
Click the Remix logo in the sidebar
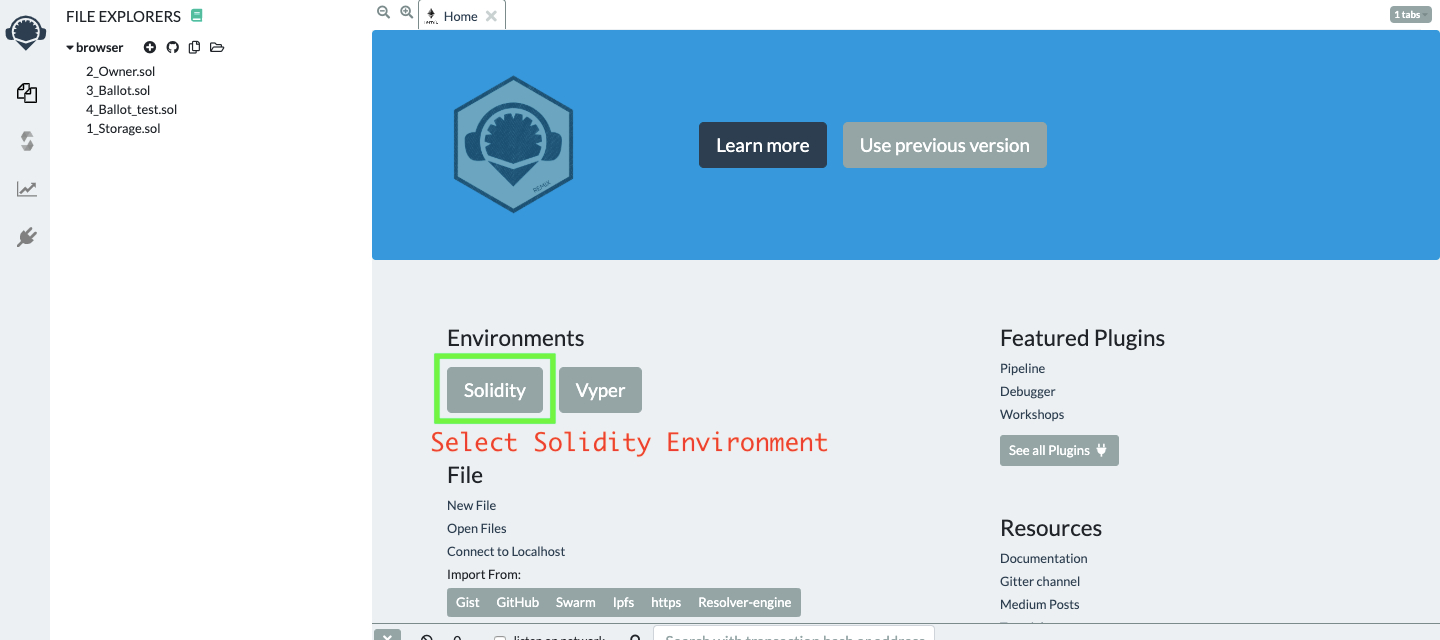[x=26, y=34]
